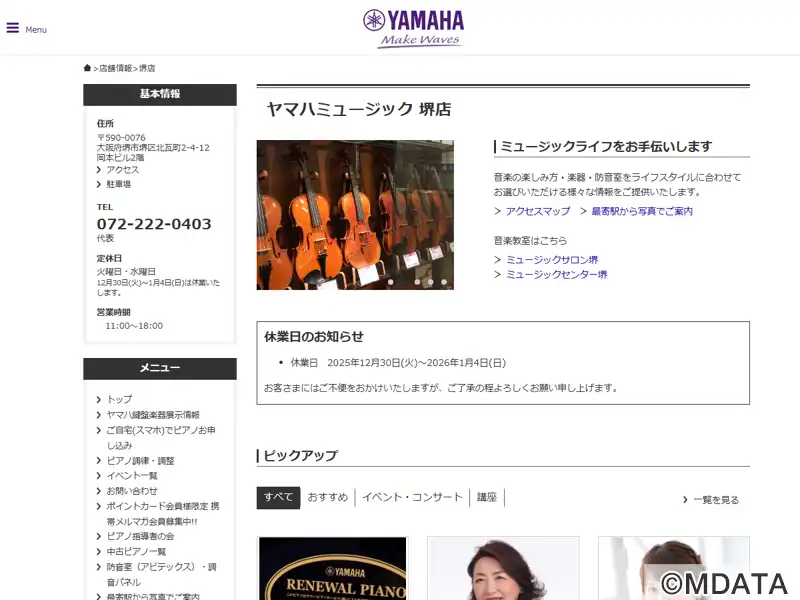This screenshot has height=600, width=800.
Task: Open the hamburger Menu icon
Action: click(13, 28)
